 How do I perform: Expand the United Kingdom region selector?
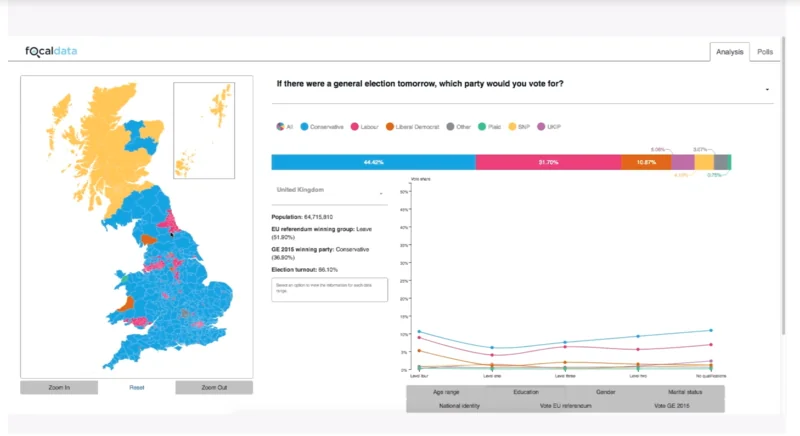330,191
